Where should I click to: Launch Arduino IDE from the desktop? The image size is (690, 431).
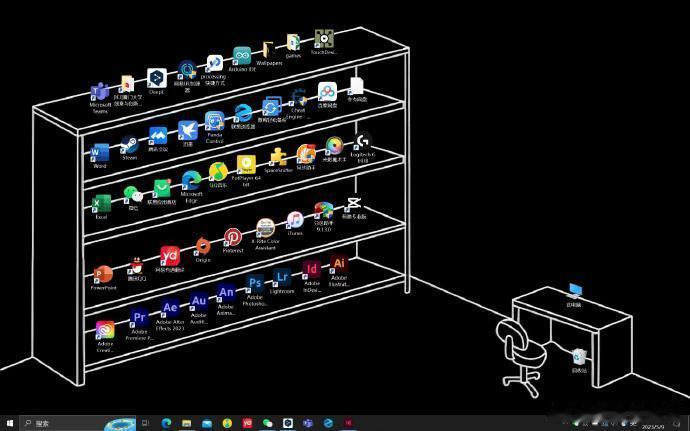[x=242, y=55]
